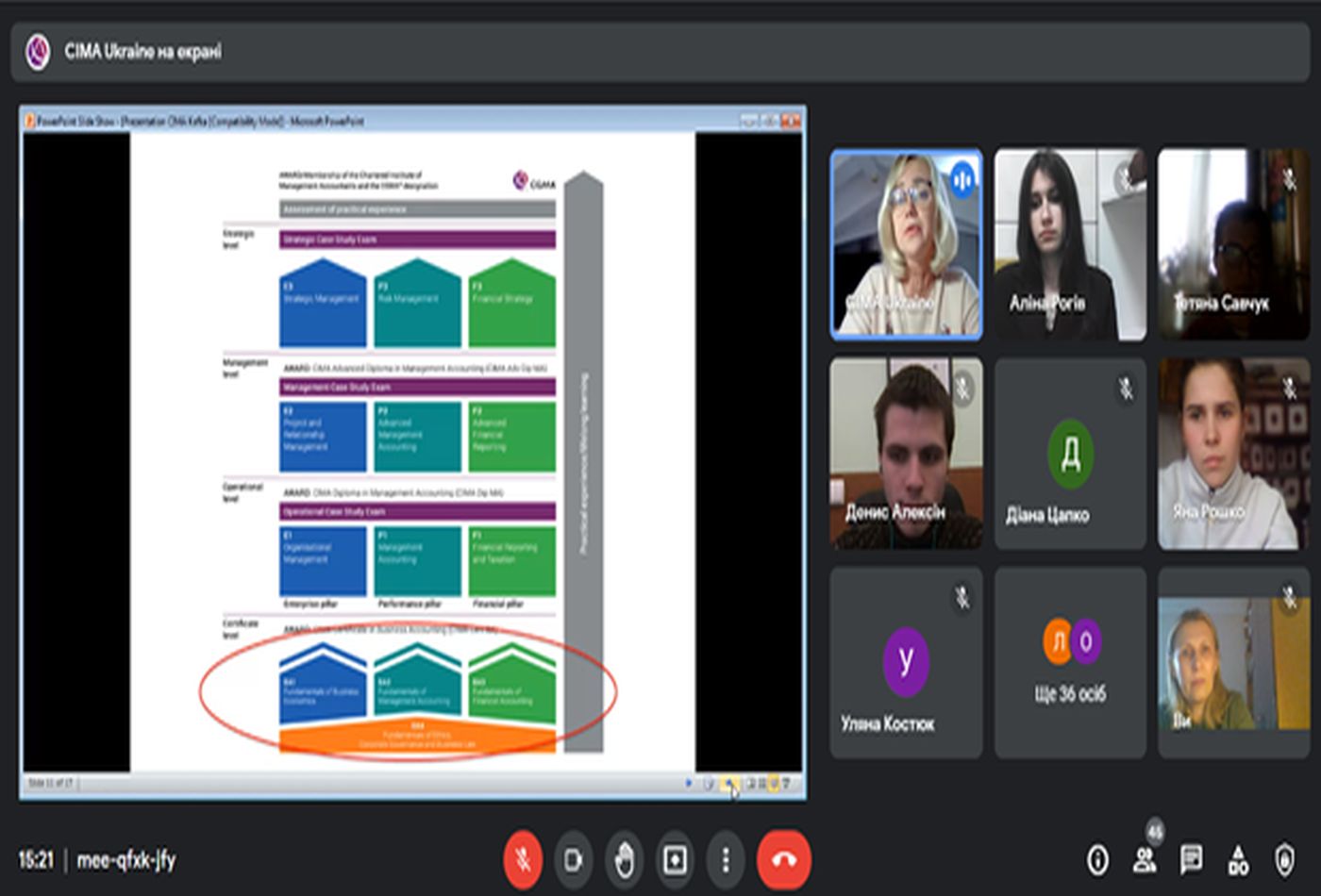Viewport: 1321px width, 896px height.
Task: Open the activities panel
Action: coord(1238,859)
